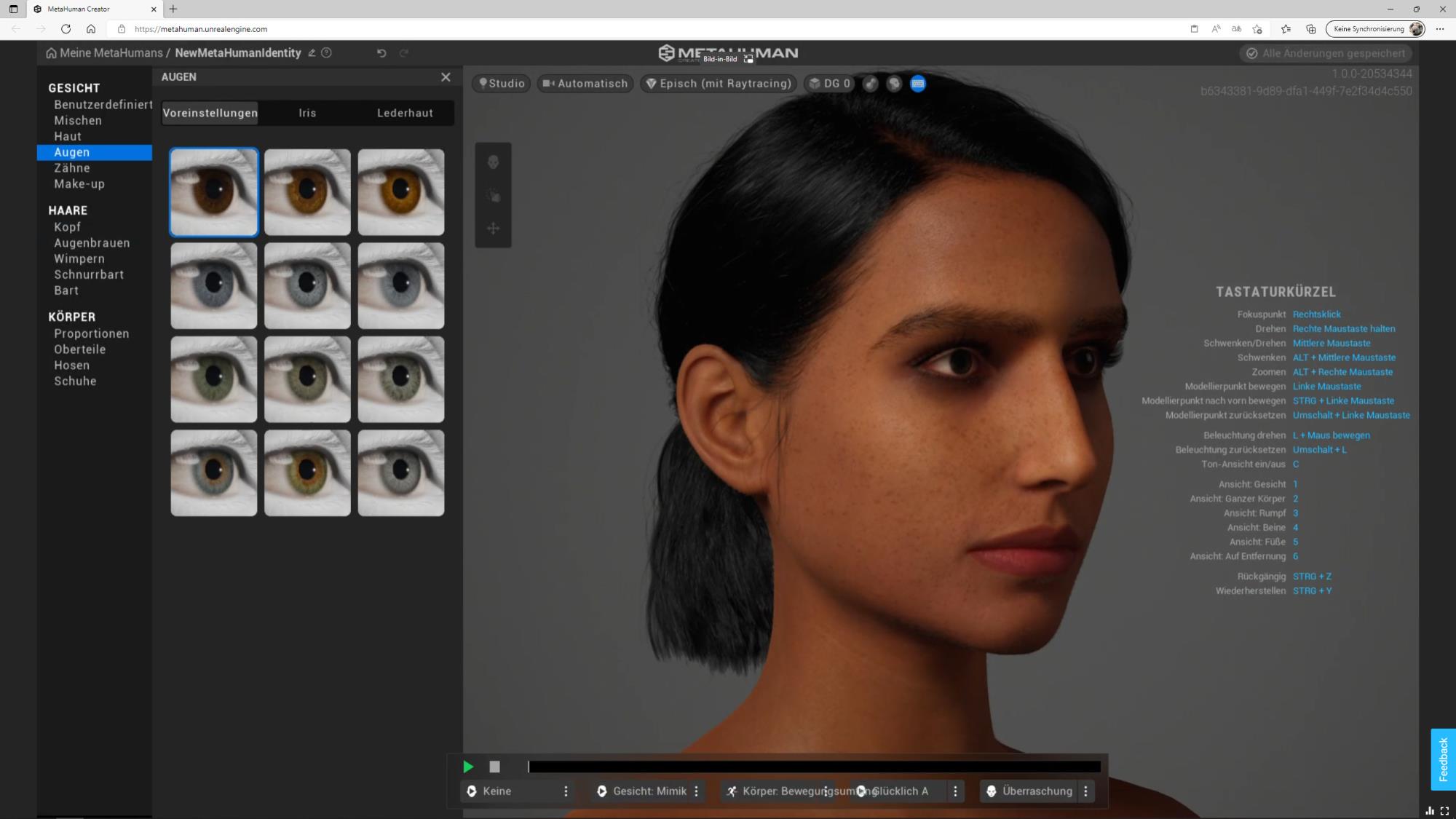
Task: Toggle the hair visibility icon next to DG 0
Action: tap(870, 84)
